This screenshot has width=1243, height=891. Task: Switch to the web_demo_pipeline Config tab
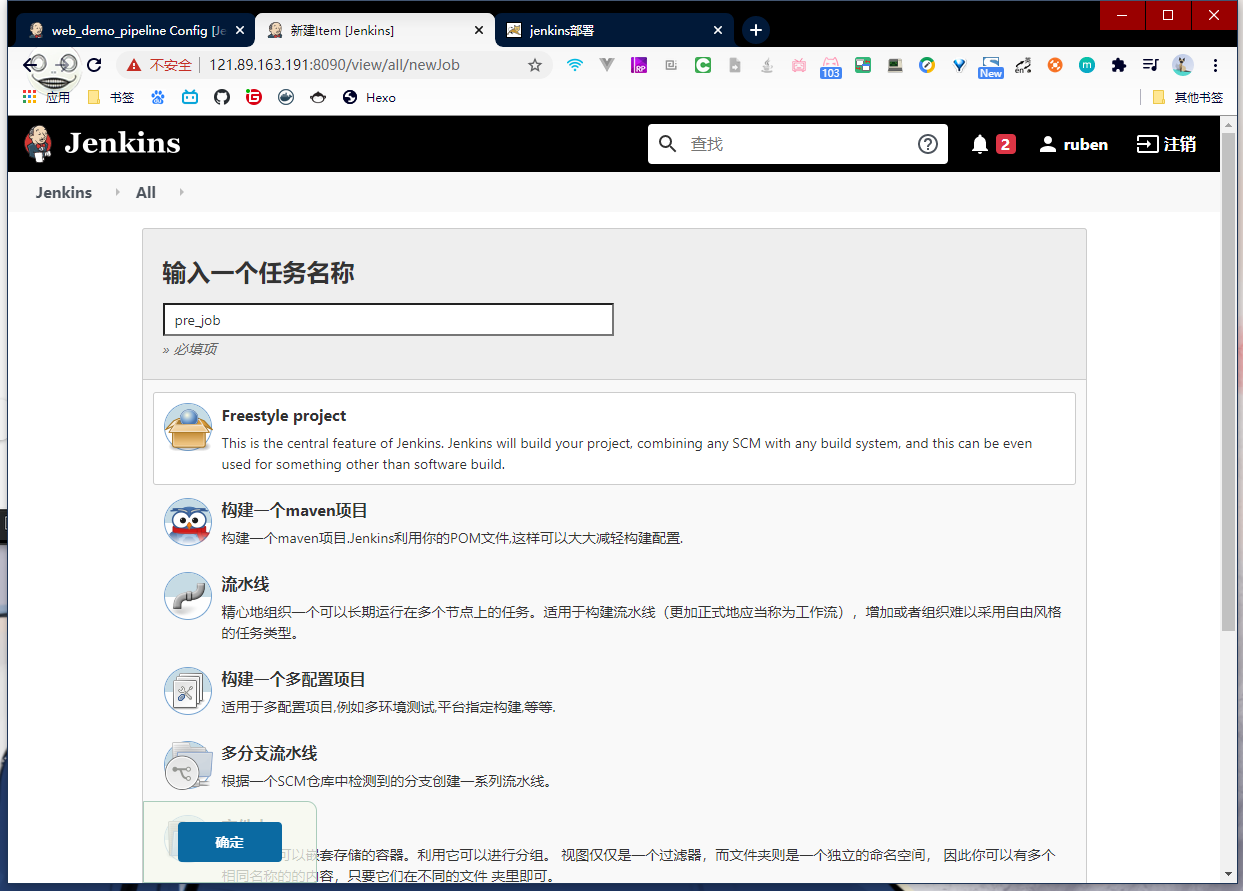click(135, 31)
